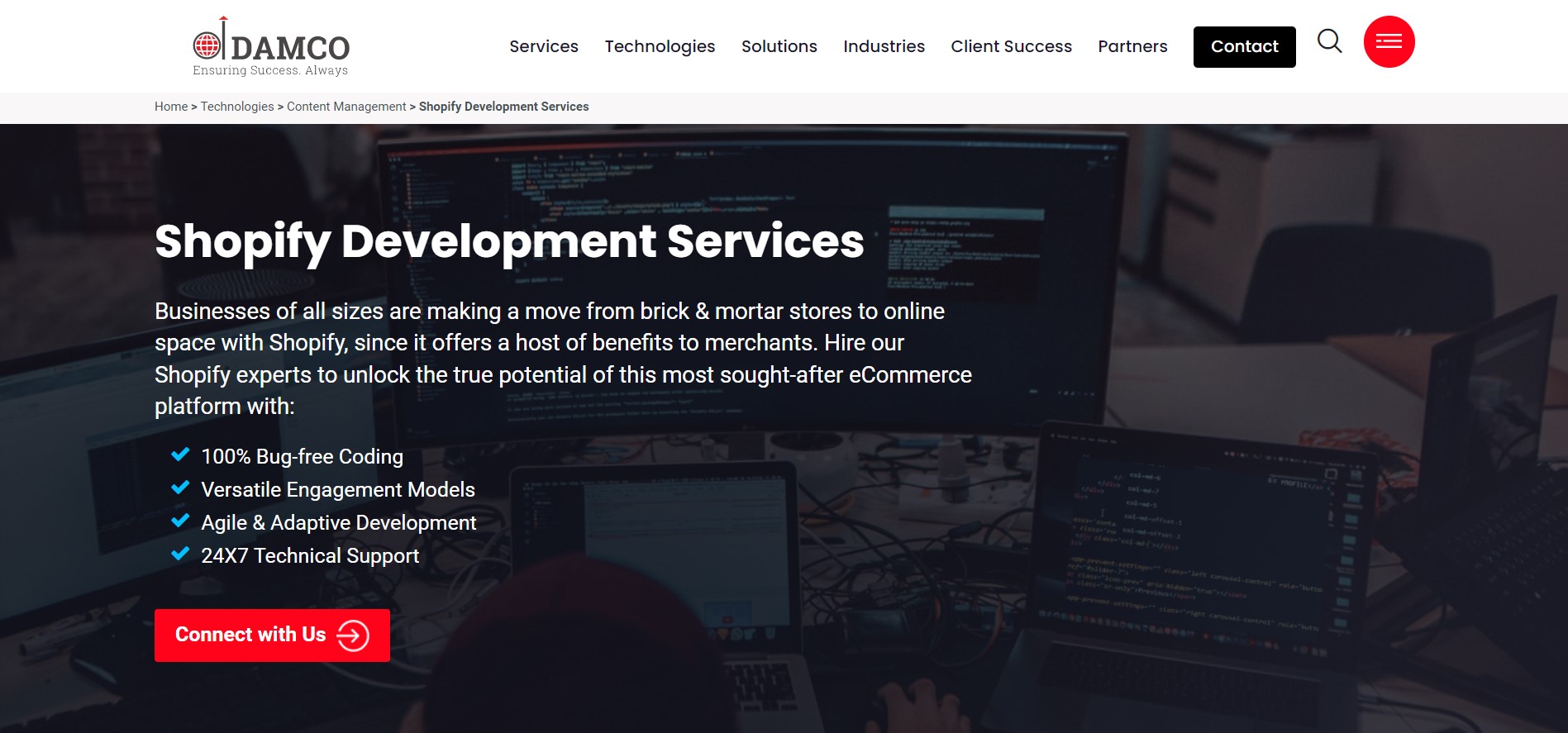Click the 'Agile & Adaptive Development' text
The width and height of the screenshot is (1568, 733).
pos(339,522)
